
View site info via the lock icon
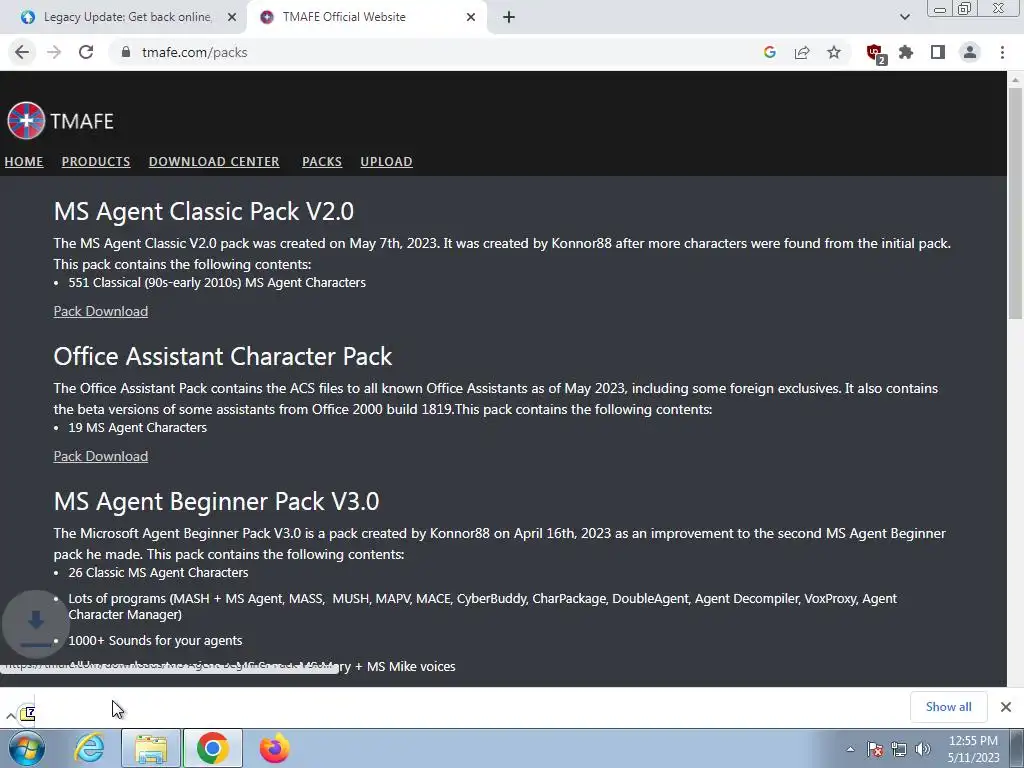click(x=126, y=52)
